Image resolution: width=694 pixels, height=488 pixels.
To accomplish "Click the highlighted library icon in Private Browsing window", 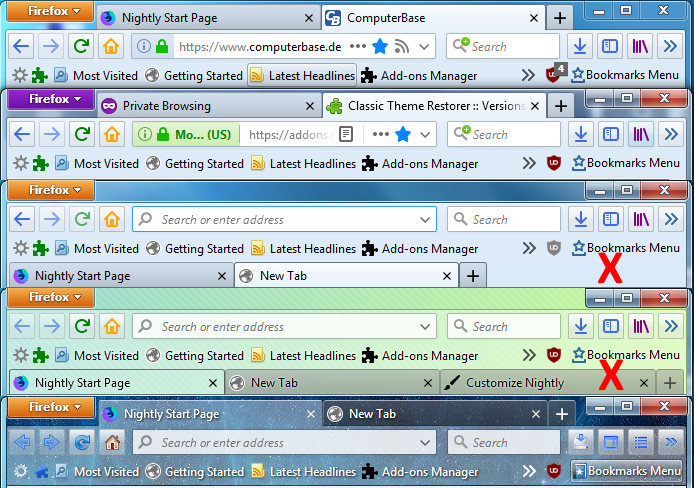I will 641,134.
